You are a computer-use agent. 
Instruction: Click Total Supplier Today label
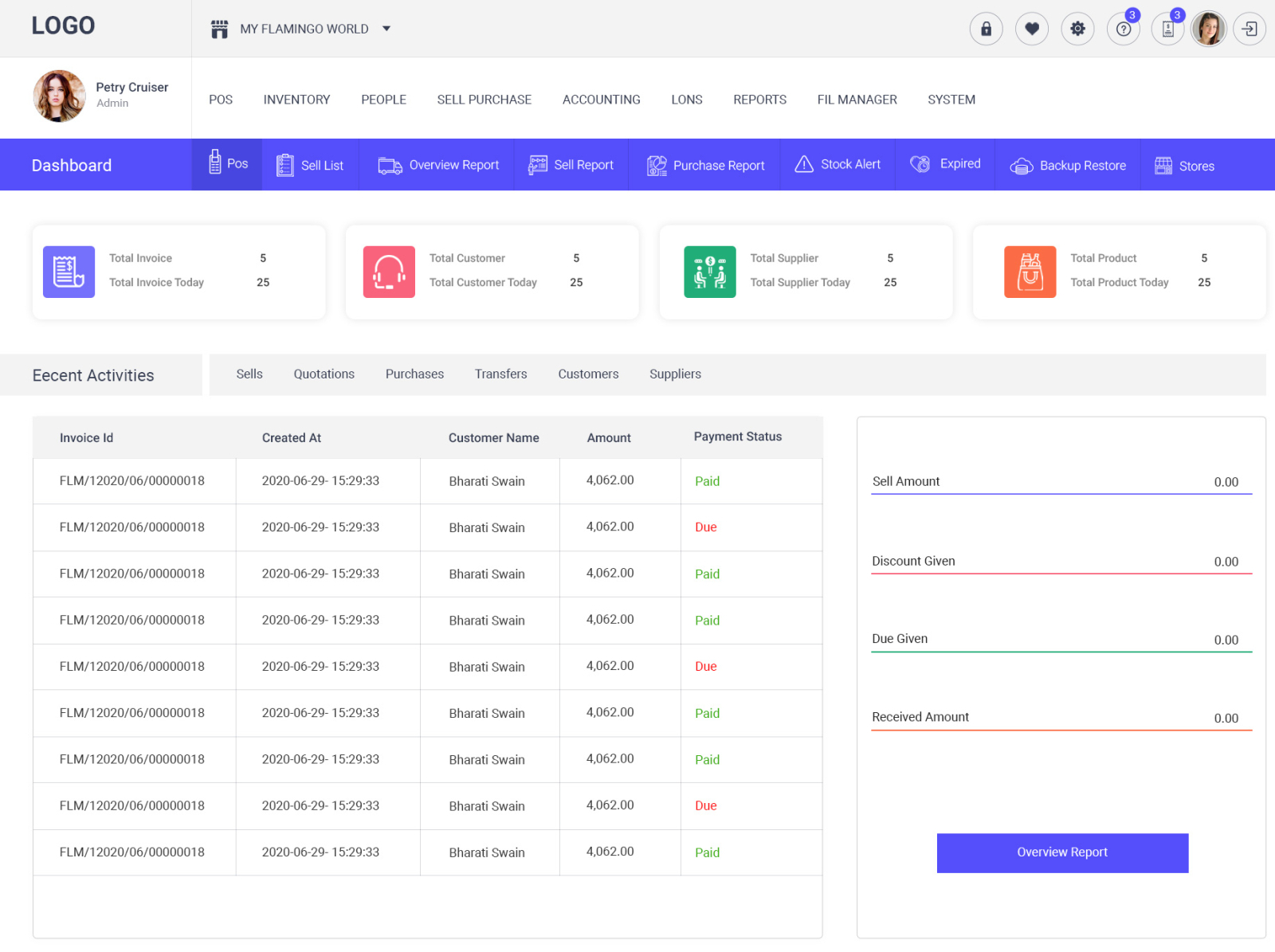point(800,282)
